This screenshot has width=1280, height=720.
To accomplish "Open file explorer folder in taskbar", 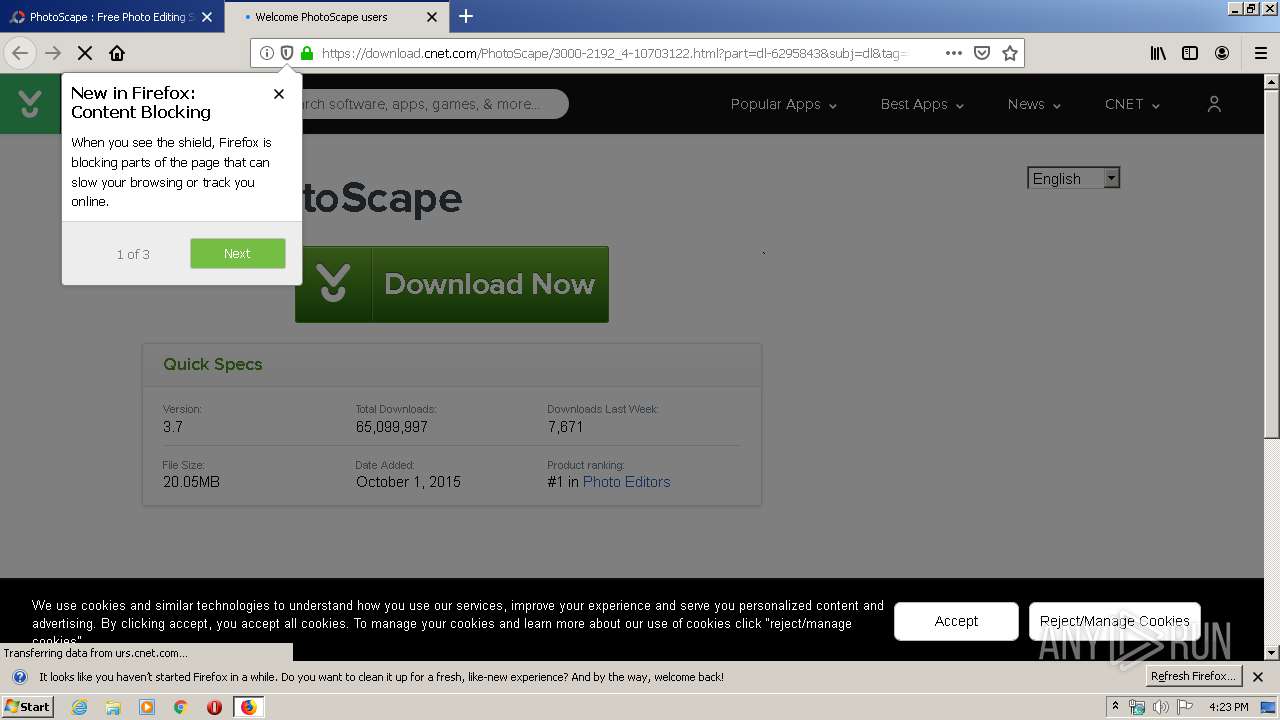I will pos(113,707).
